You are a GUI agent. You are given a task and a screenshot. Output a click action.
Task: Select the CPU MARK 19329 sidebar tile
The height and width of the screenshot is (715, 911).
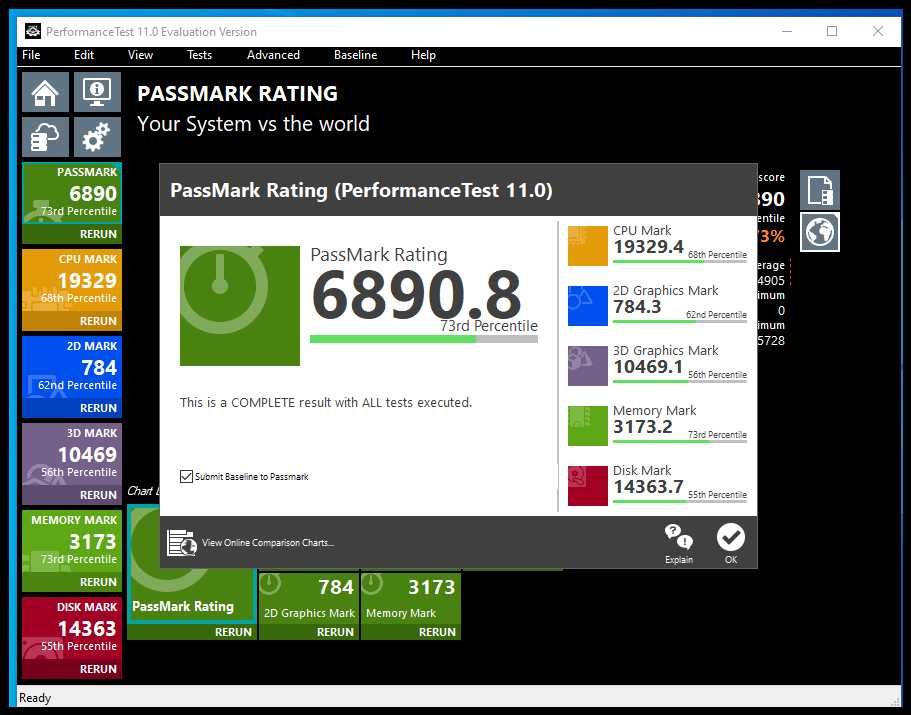tap(72, 281)
